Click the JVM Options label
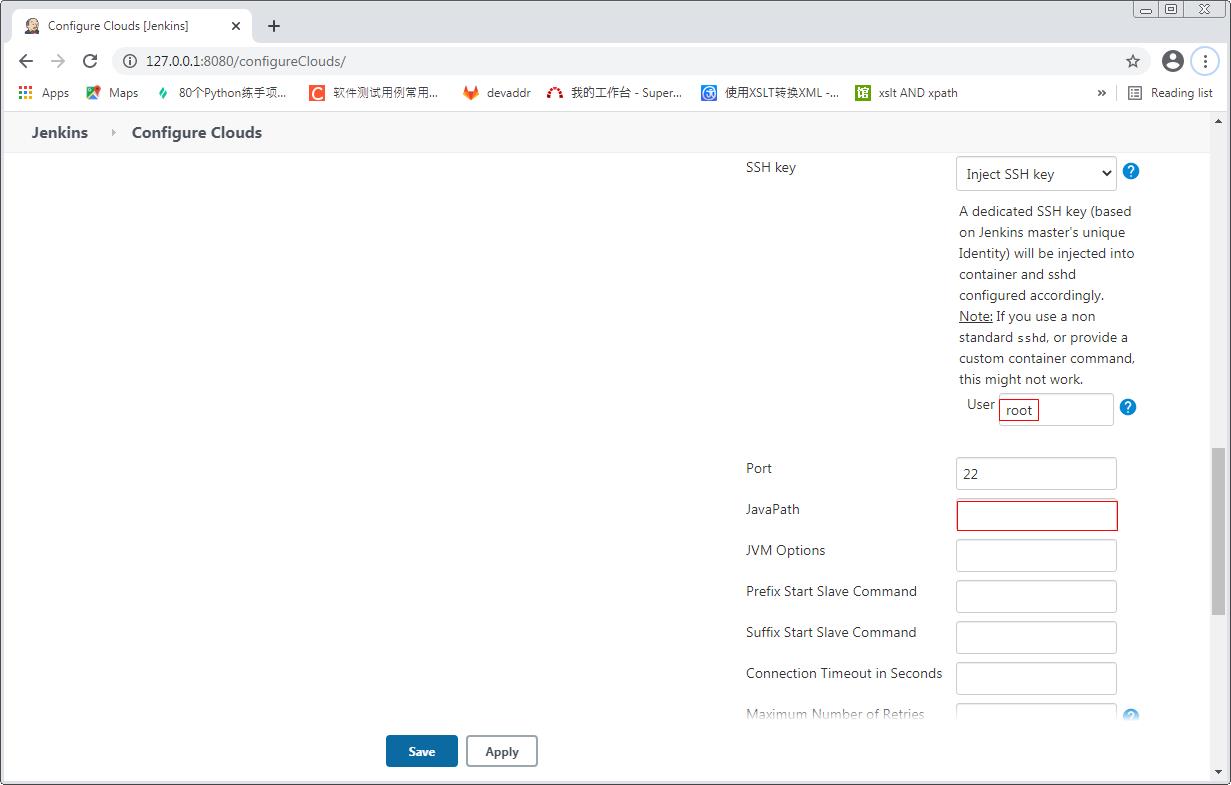The height and width of the screenshot is (785, 1231). 786,551
